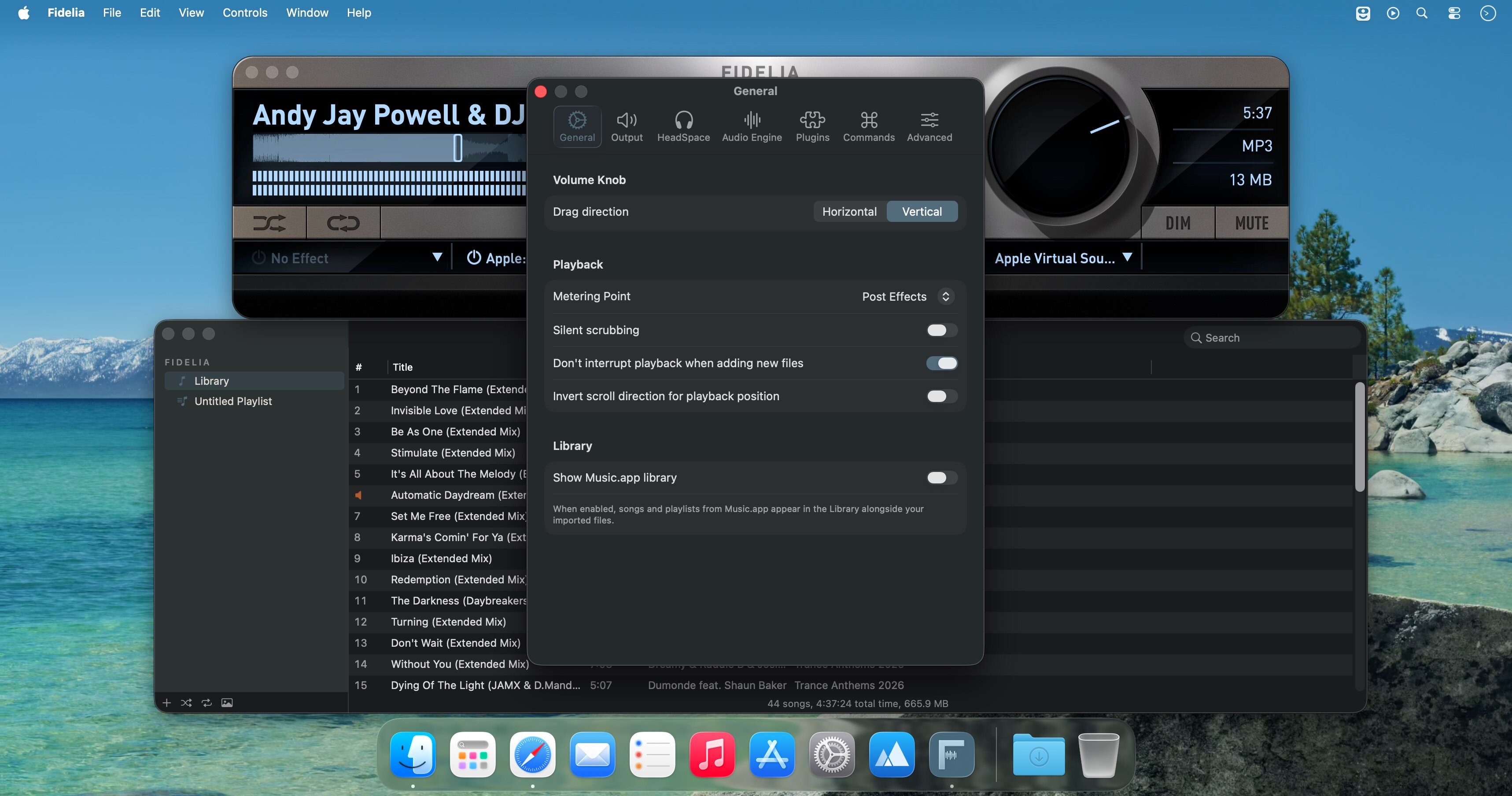Select track Invisible Love

[x=458, y=410]
